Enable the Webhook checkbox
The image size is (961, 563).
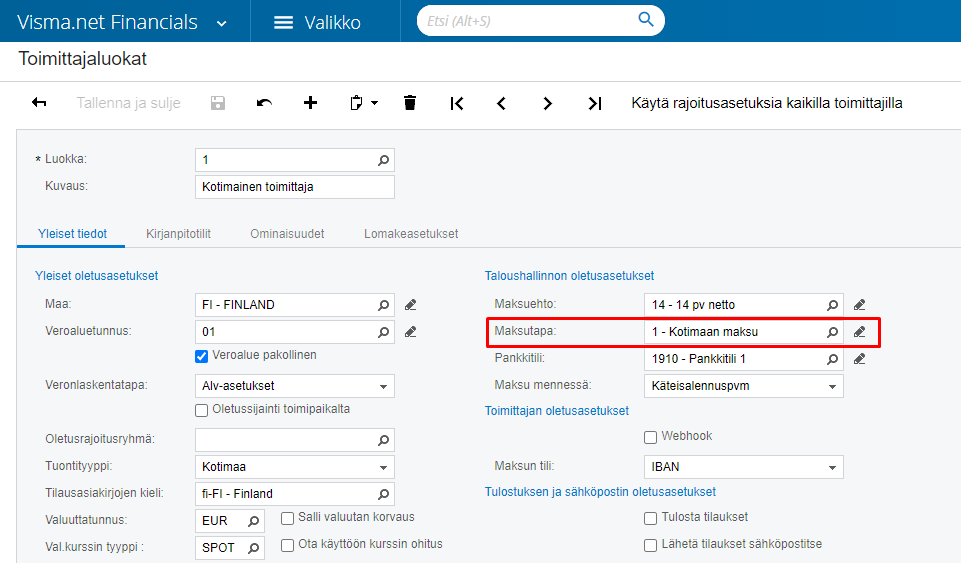click(650, 437)
